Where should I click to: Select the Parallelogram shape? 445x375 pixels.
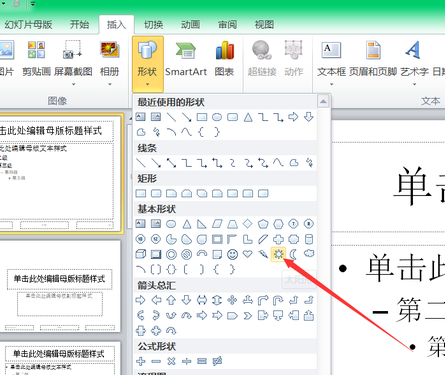pyautogui.click(x=217, y=224)
